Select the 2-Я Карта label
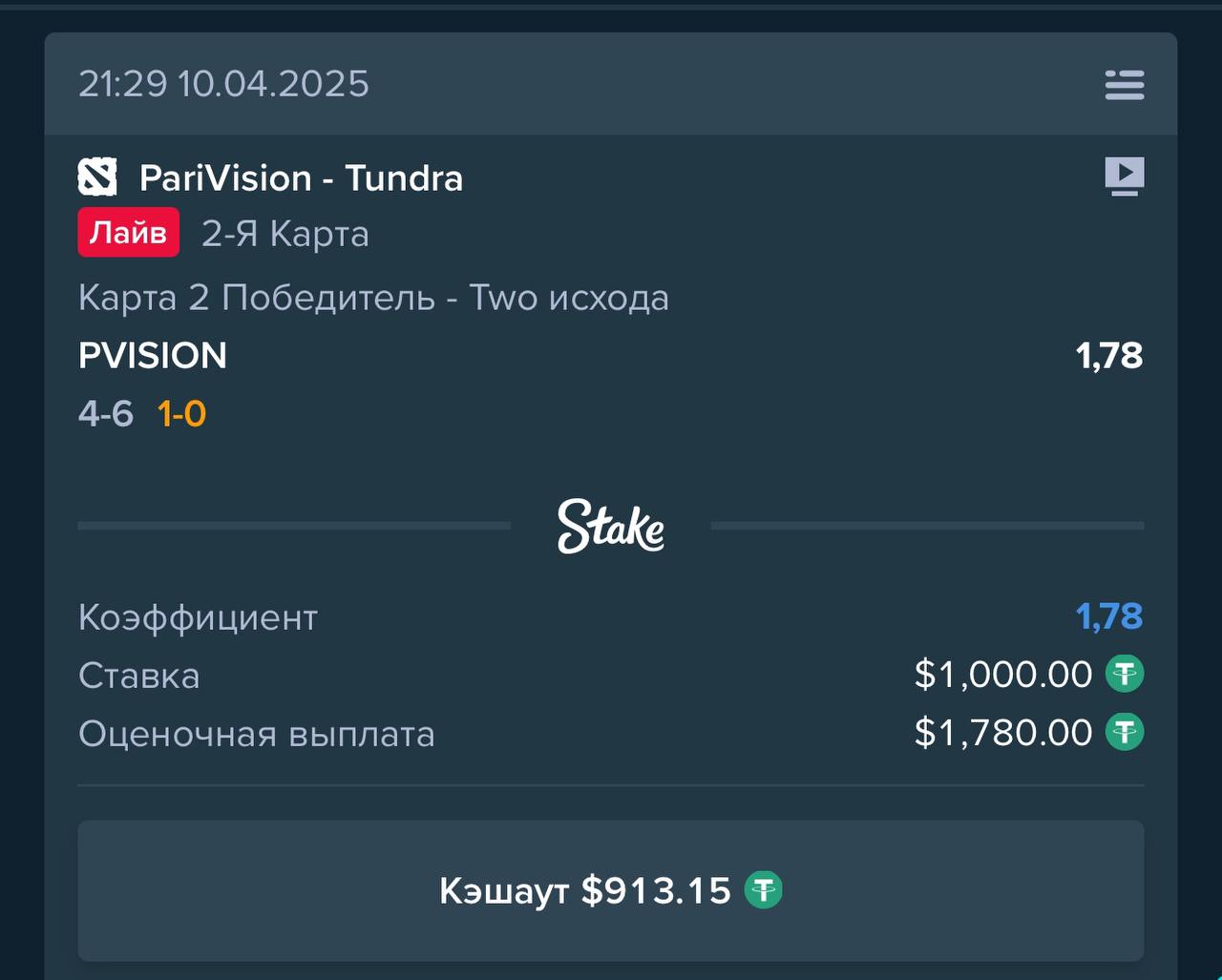Screen dimensions: 1222x980 click(285, 234)
